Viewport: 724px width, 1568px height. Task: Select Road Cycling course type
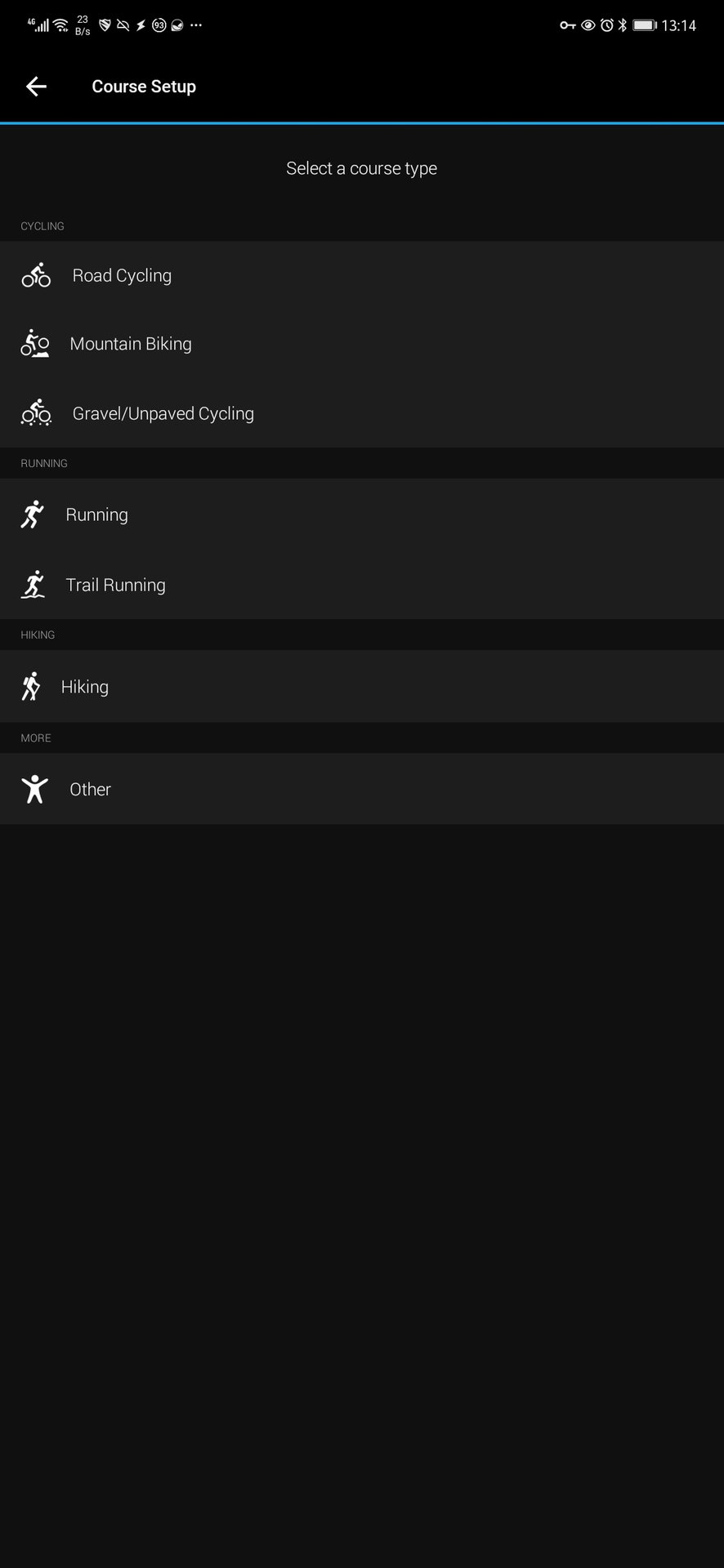122,276
